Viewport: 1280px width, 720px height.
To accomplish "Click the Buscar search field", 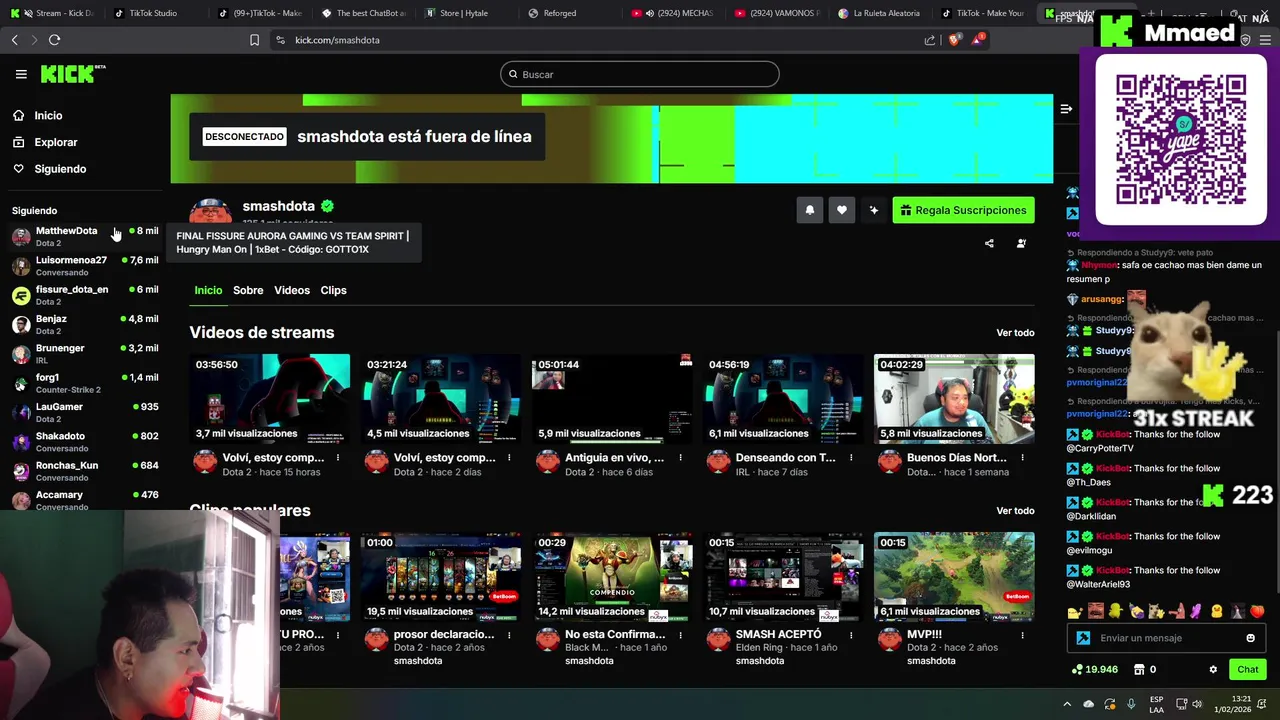I will pos(640,74).
